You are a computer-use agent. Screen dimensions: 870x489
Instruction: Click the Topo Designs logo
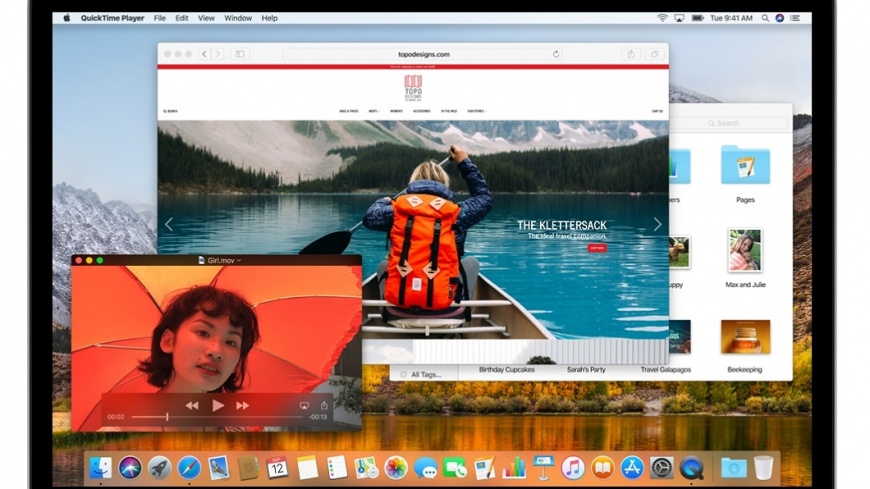(x=413, y=88)
